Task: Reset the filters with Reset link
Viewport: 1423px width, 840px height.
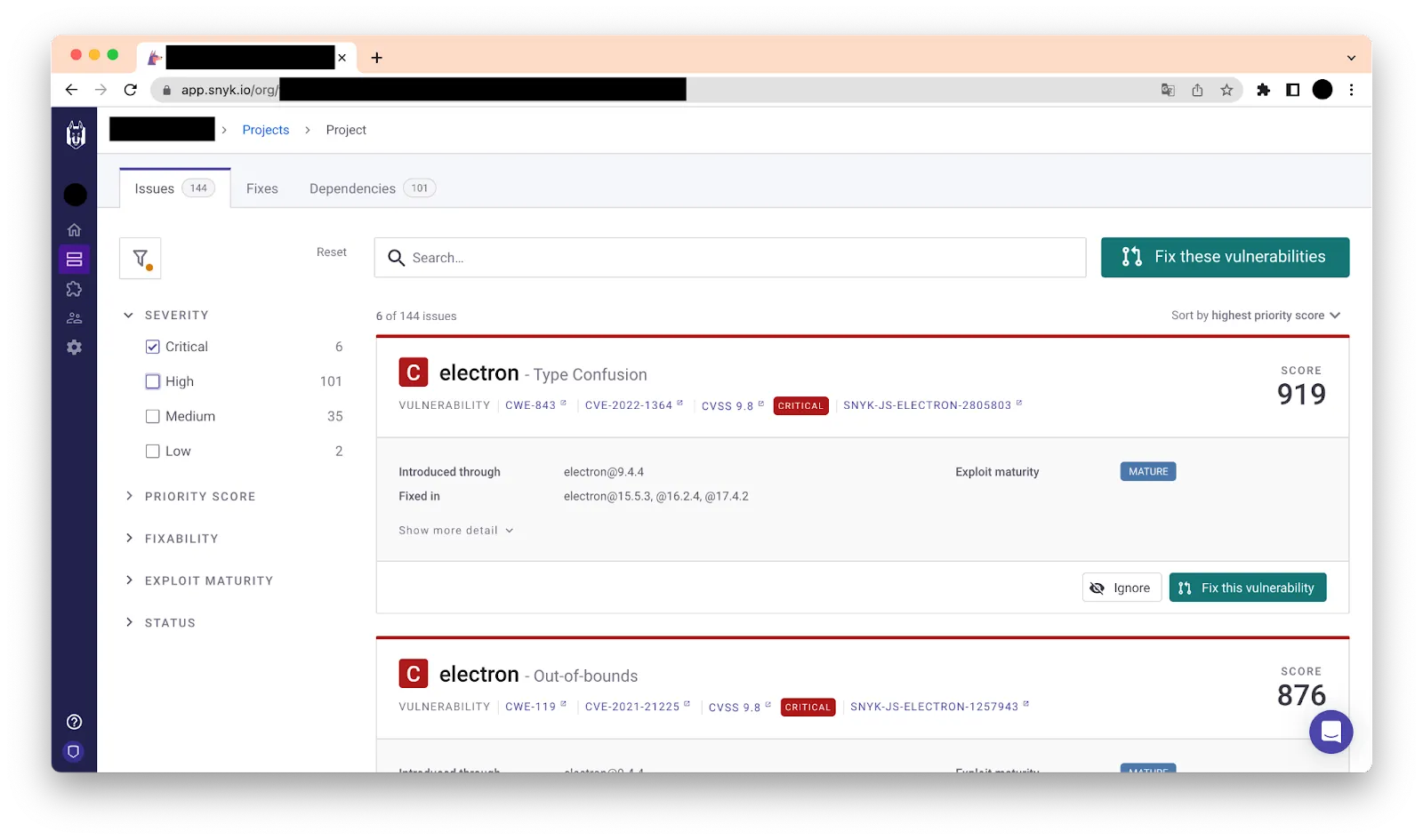Action: click(x=332, y=252)
